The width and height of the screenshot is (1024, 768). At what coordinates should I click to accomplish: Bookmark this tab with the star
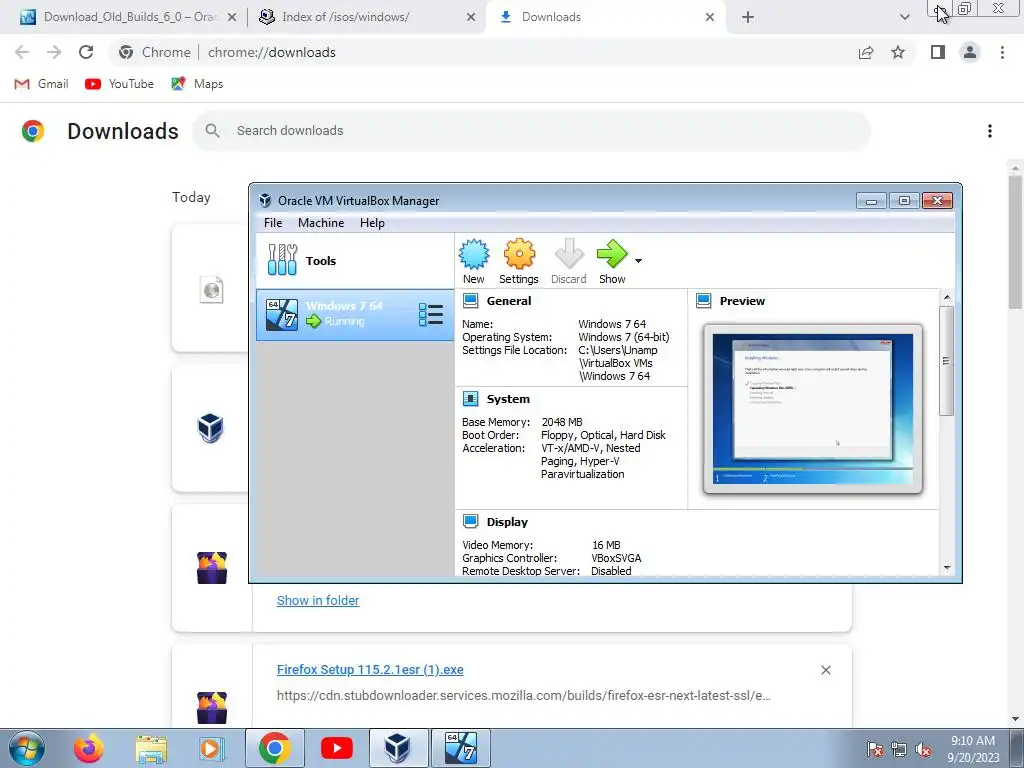point(898,52)
